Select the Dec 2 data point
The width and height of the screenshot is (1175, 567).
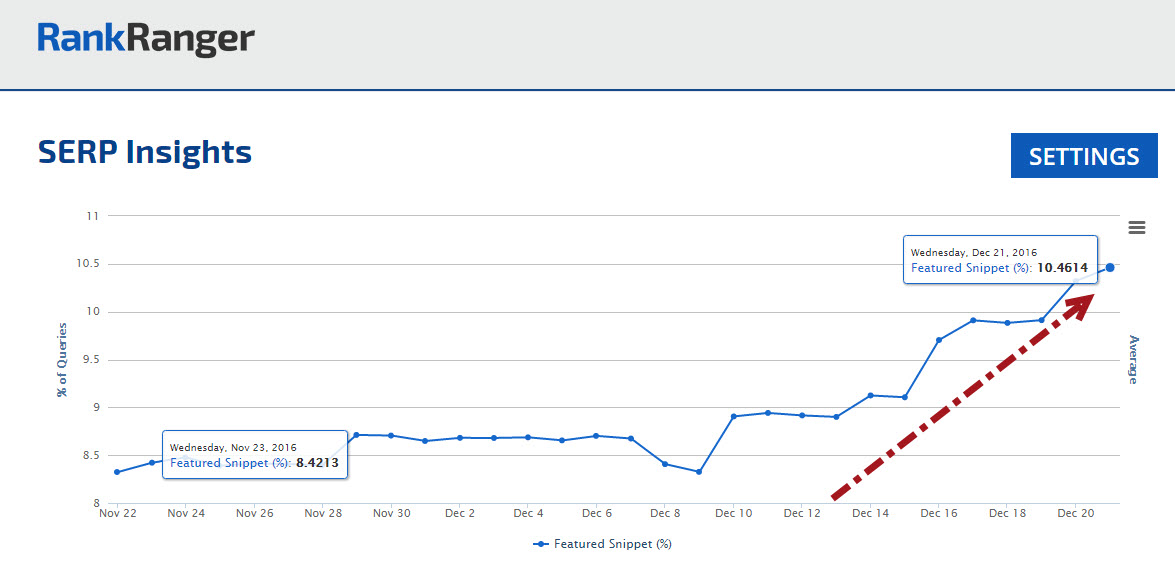click(x=460, y=438)
